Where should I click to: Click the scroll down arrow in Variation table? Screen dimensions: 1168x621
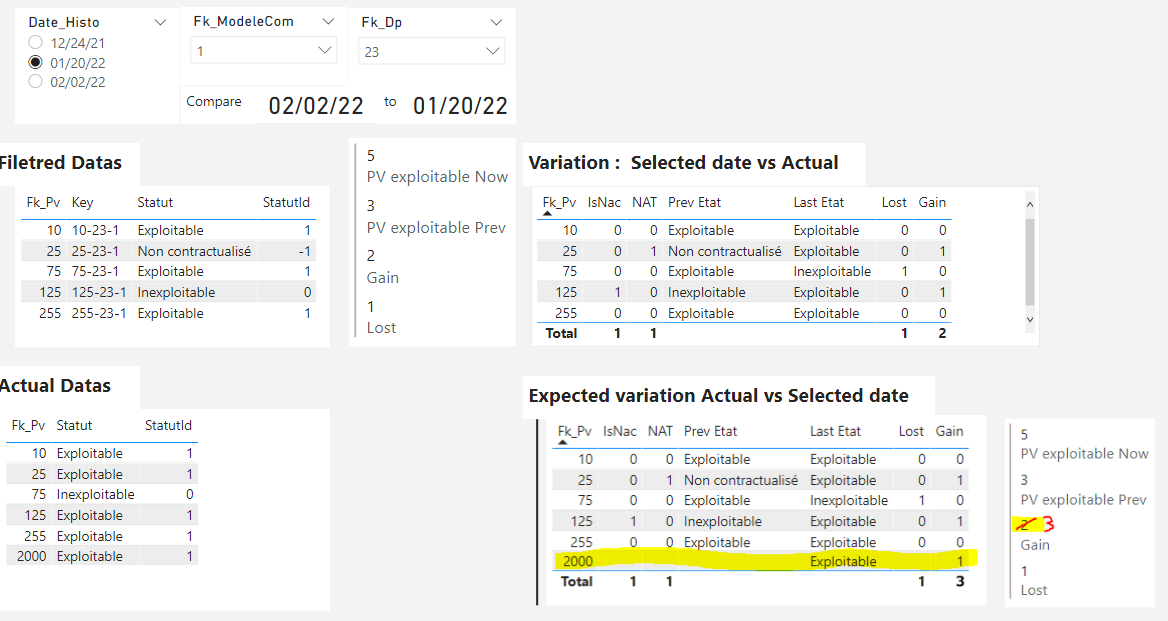[x=1030, y=319]
